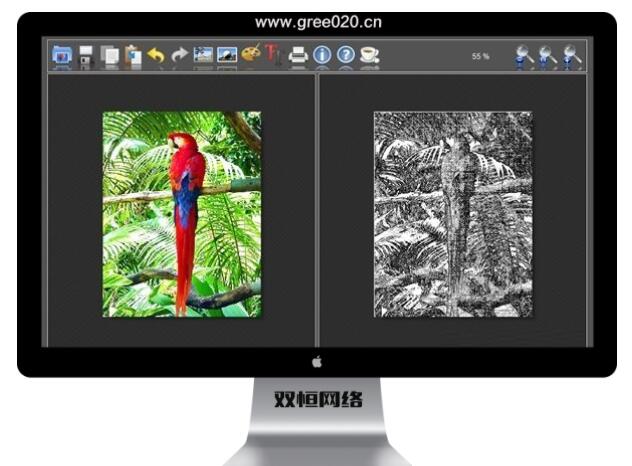Viewport: 632px width, 466px height.
Task: Click the copy documents icon
Action: 110,56
